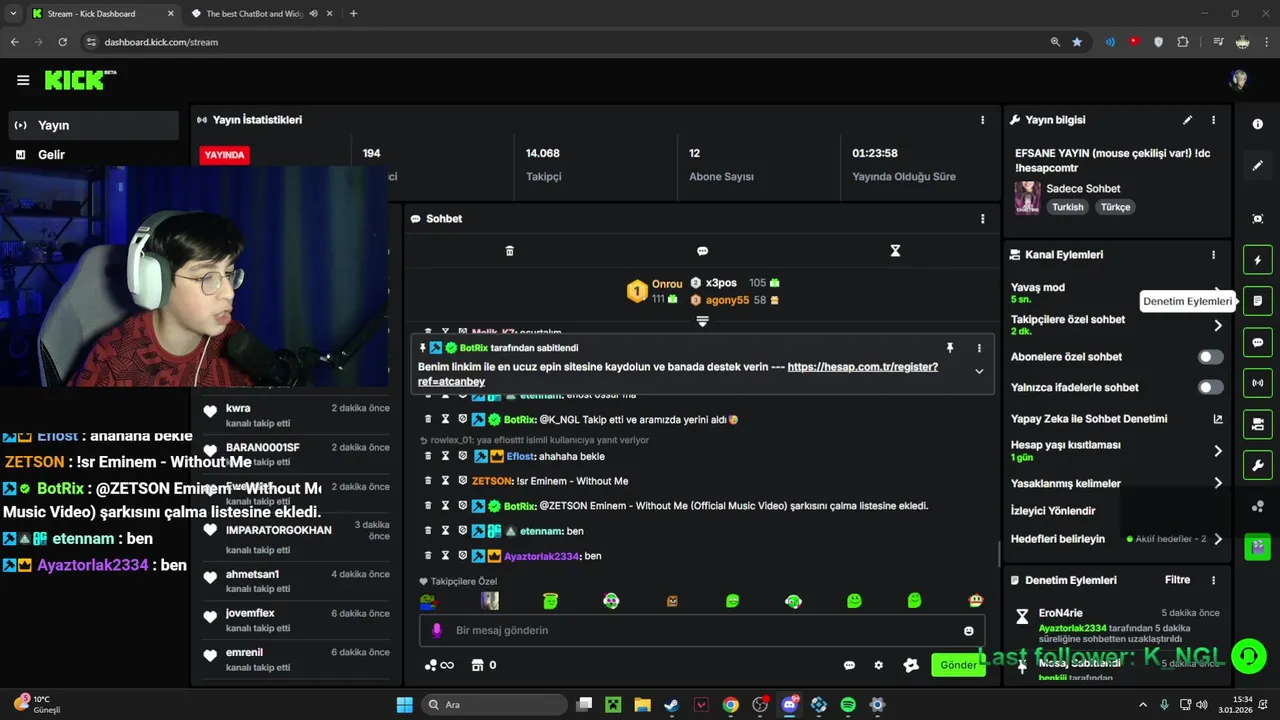This screenshot has height=720, width=1280.
Task: Open pinned message three-dot options
Action: coord(979,348)
